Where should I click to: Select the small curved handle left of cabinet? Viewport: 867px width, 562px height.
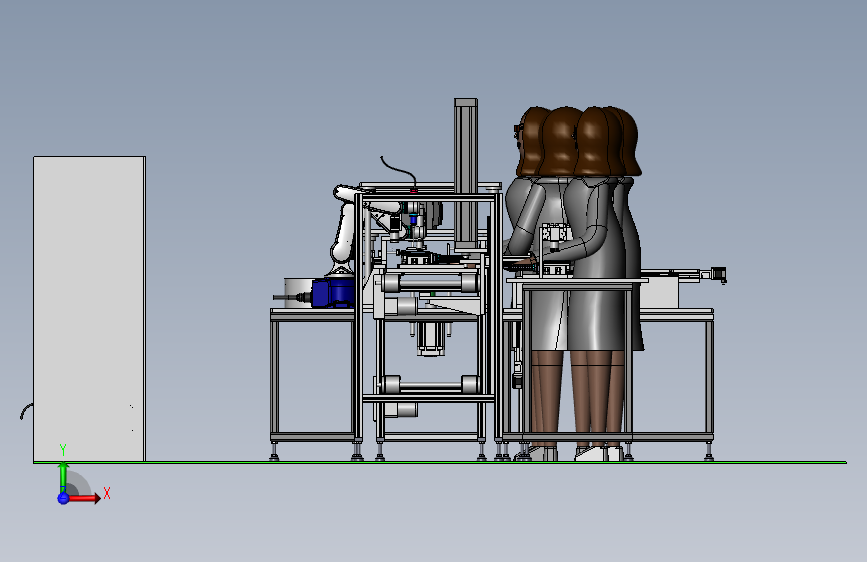tap(26, 412)
